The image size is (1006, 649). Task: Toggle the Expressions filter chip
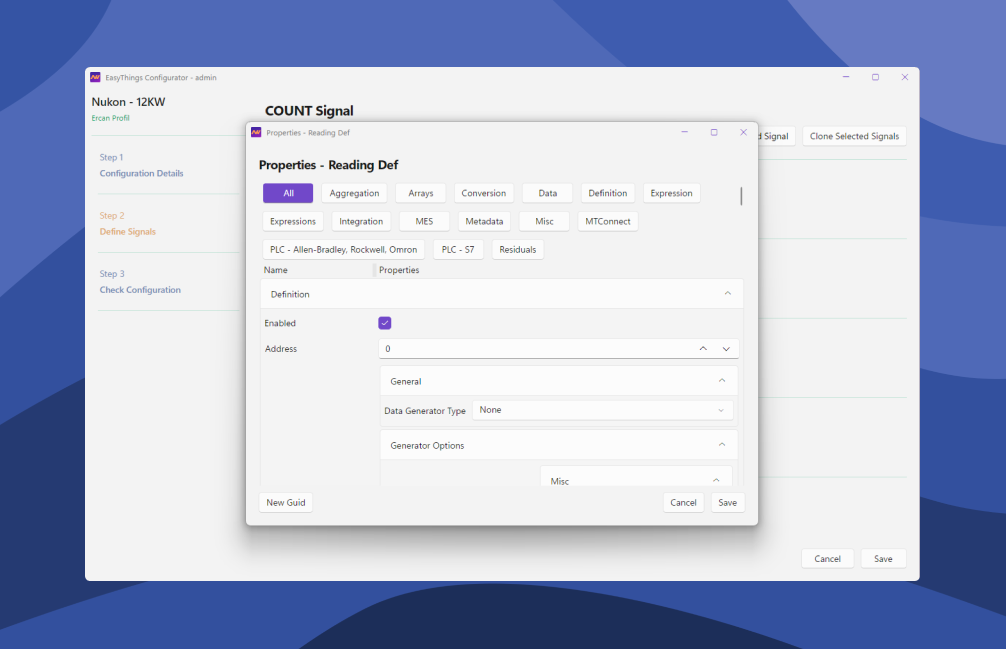coord(293,221)
